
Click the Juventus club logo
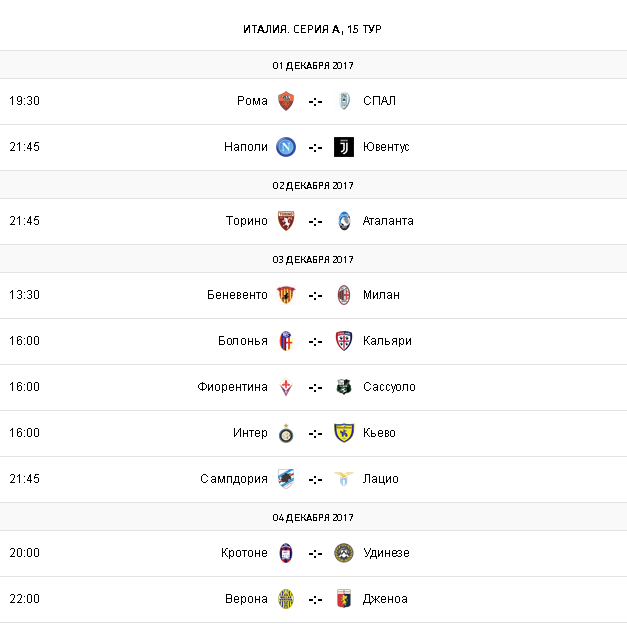[344, 147]
